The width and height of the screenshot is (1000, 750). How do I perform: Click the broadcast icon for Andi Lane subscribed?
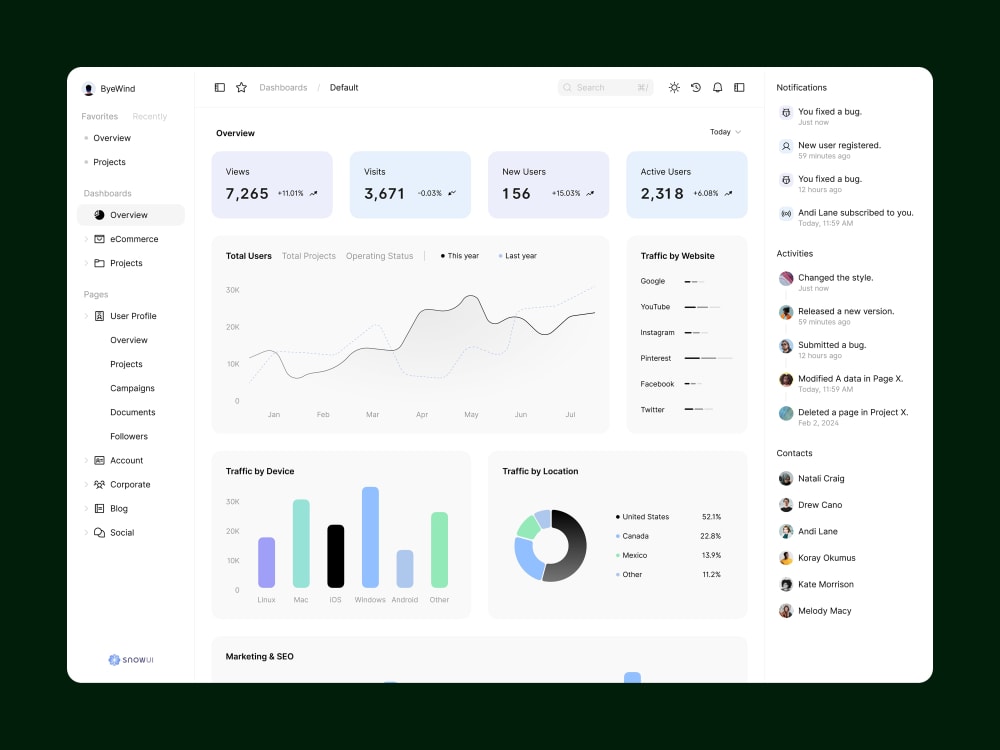click(x=786, y=214)
